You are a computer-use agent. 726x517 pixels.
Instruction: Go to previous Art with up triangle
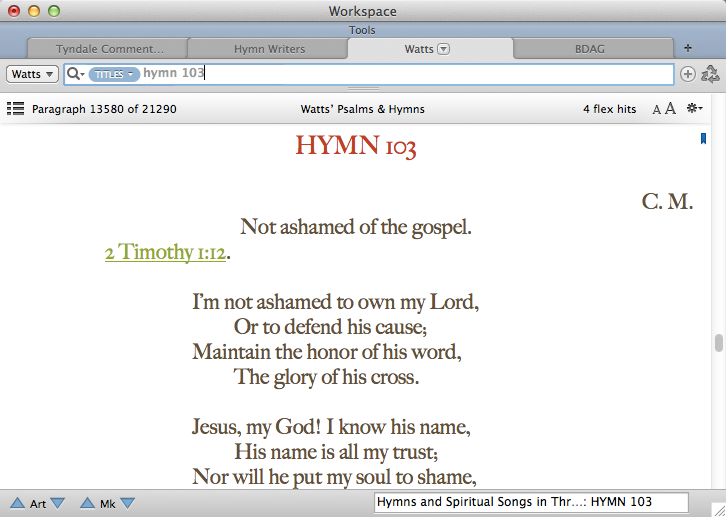tap(18, 503)
